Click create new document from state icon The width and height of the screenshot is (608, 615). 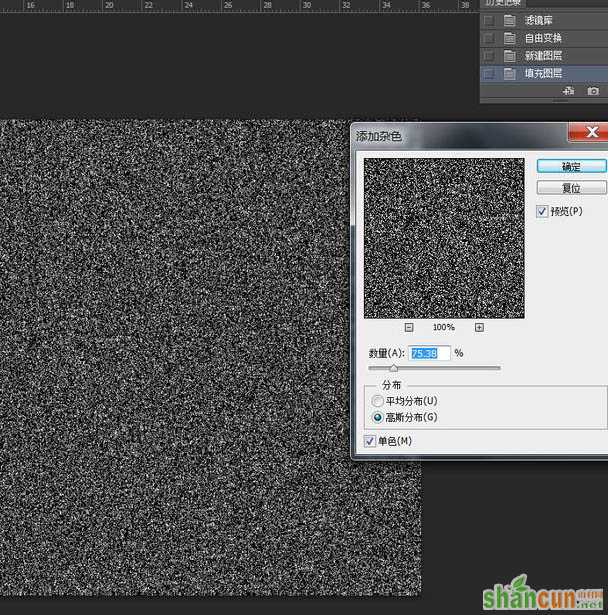(x=568, y=91)
